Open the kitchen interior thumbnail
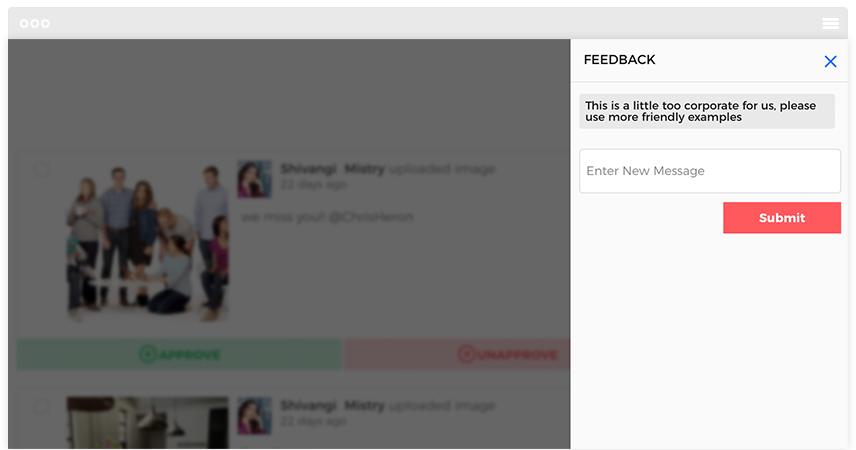 pos(147,423)
